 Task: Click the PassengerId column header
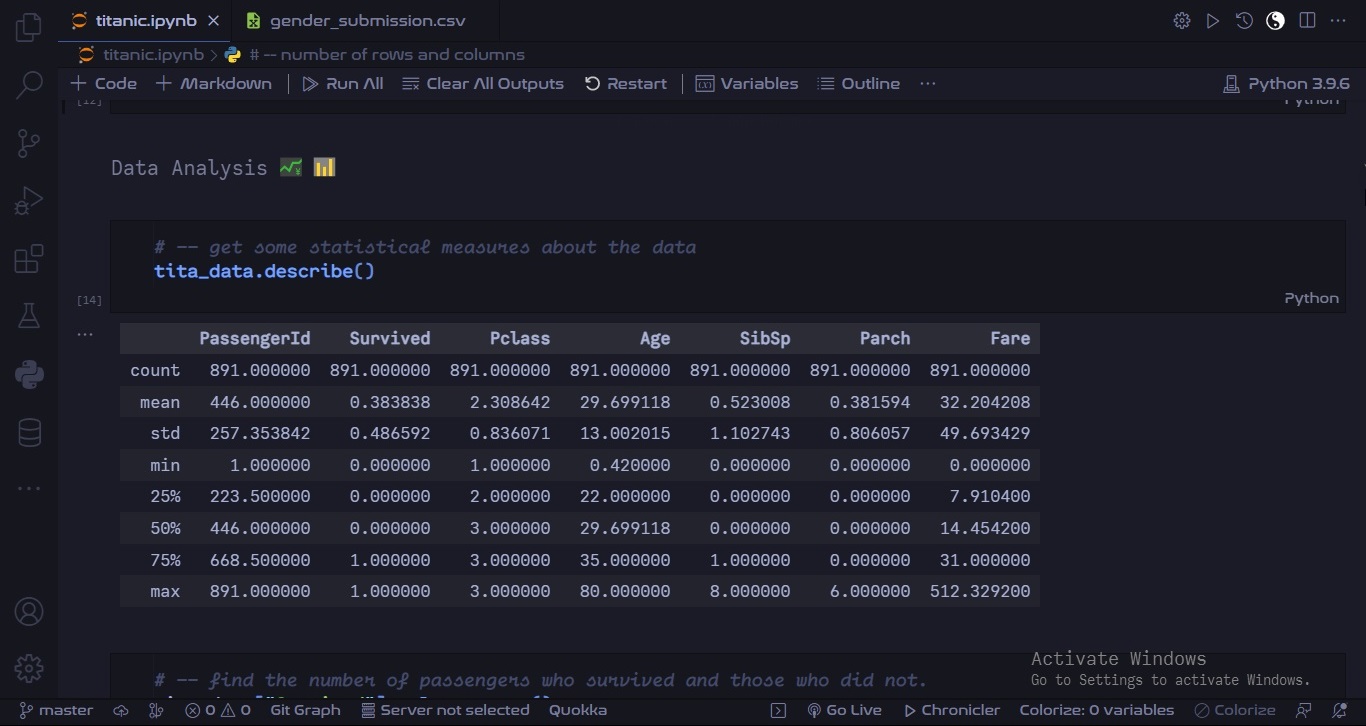tap(255, 338)
